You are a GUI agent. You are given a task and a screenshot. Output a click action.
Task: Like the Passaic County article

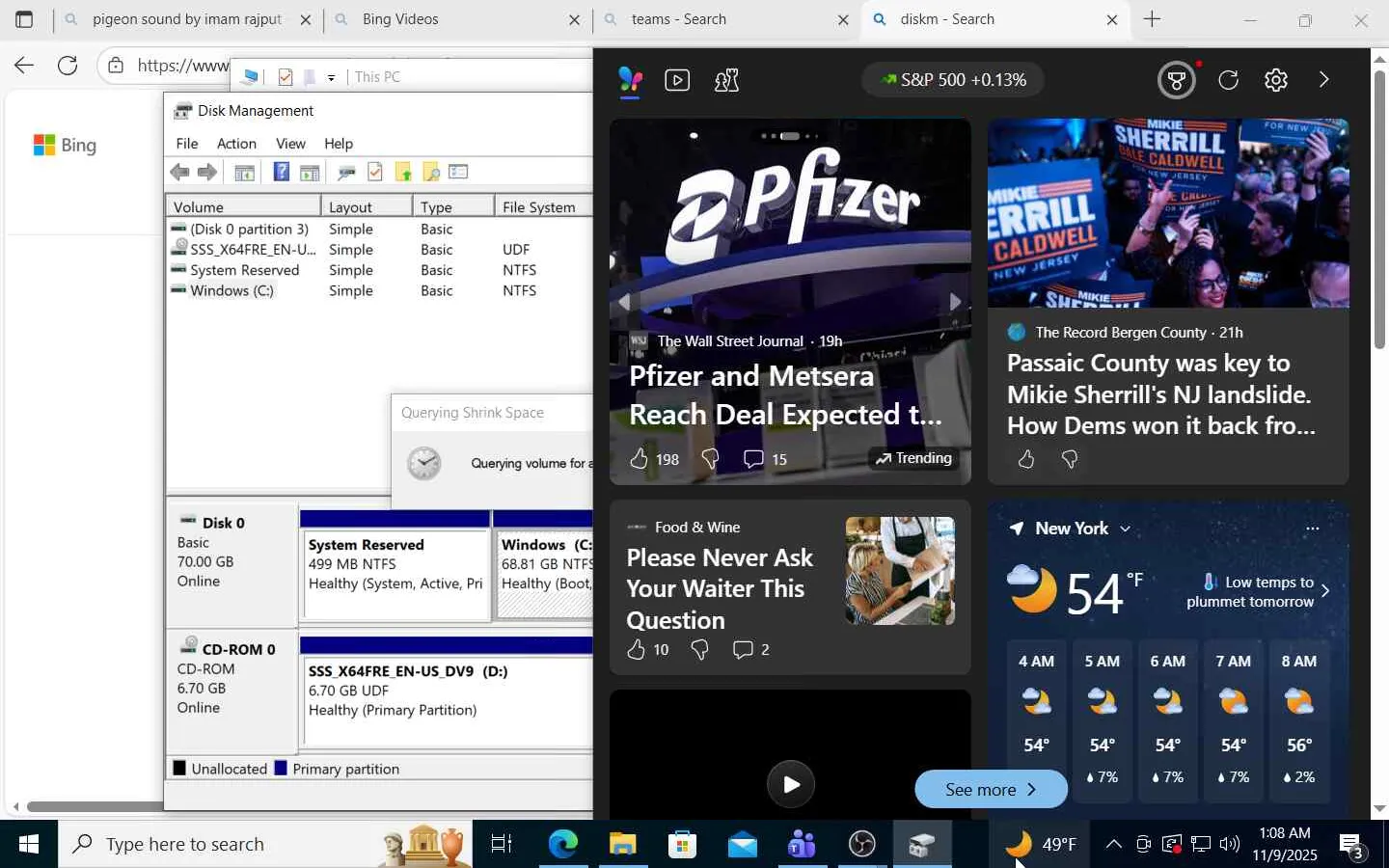pyautogui.click(x=1026, y=459)
